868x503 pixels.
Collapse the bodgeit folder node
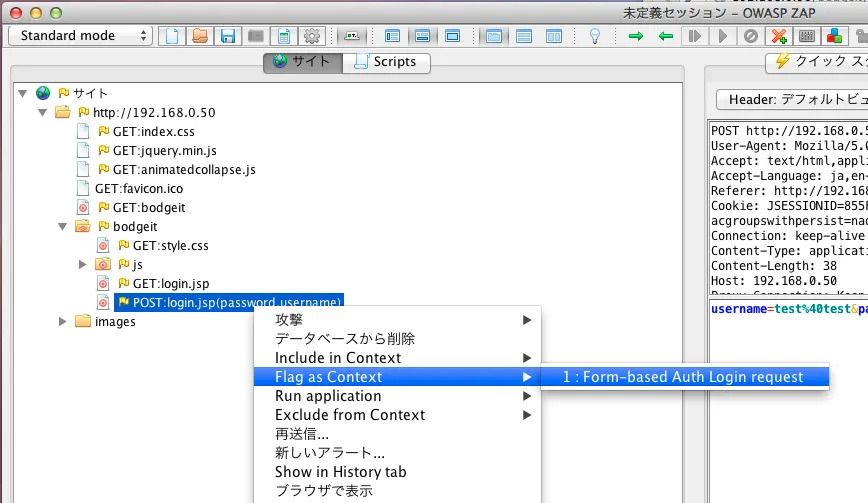63,226
